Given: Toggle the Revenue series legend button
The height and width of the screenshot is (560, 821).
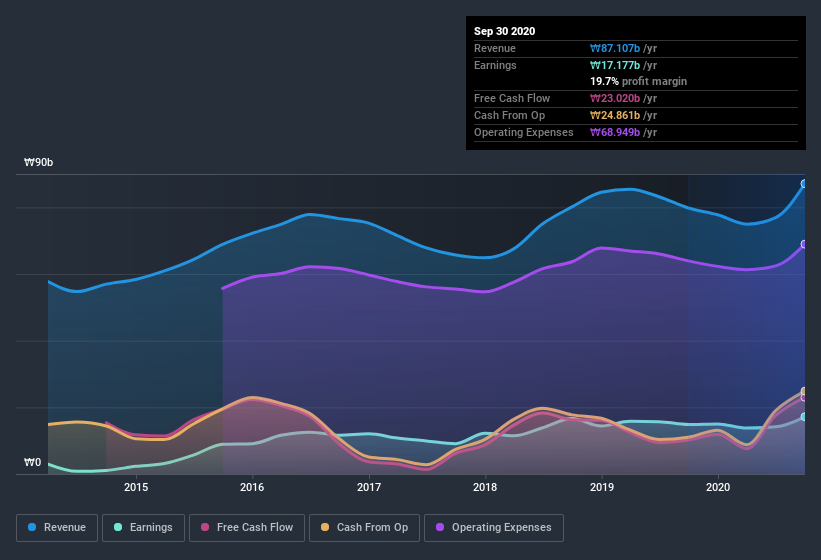Looking at the screenshot, I should (x=57, y=528).
